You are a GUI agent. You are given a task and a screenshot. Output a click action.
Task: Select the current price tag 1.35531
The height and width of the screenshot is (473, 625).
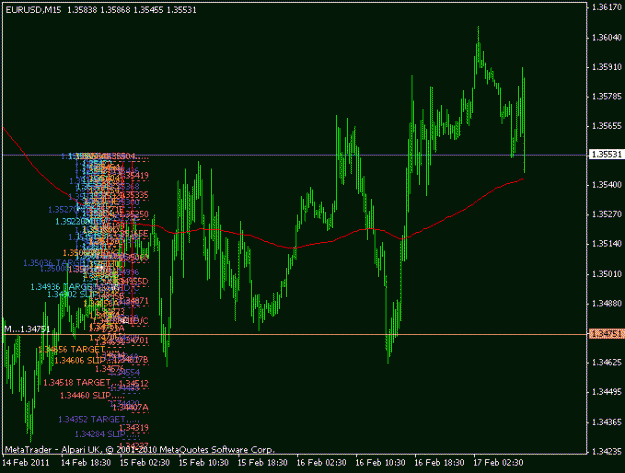coord(607,155)
